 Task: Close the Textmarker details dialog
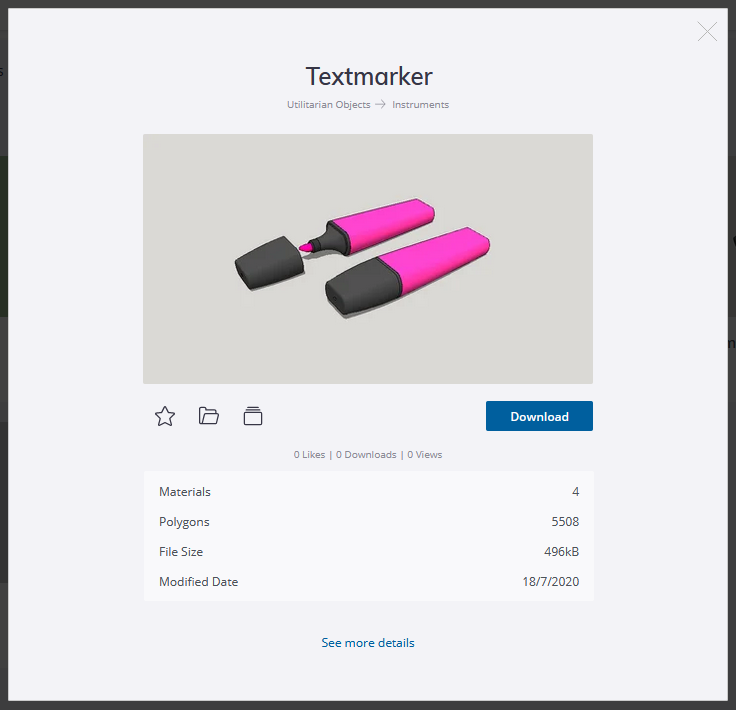tap(707, 31)
